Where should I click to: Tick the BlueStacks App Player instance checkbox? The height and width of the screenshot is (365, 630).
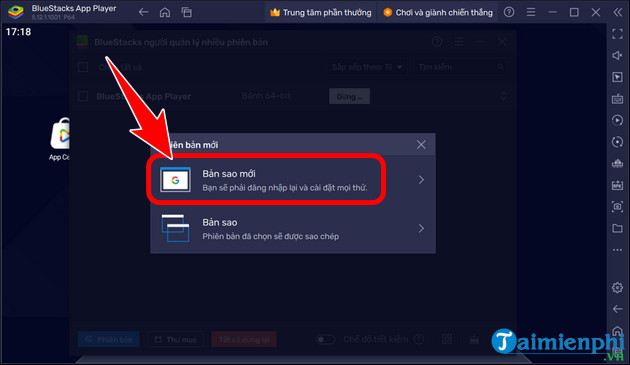point(83,96)
